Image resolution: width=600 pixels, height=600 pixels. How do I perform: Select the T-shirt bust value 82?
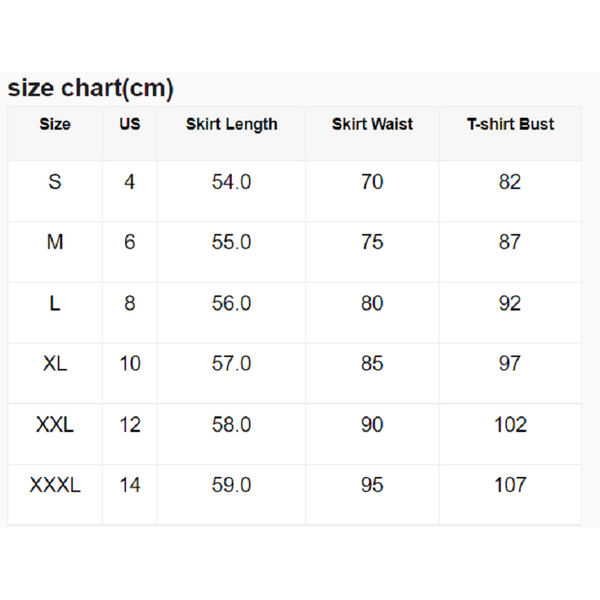point(510,182)
